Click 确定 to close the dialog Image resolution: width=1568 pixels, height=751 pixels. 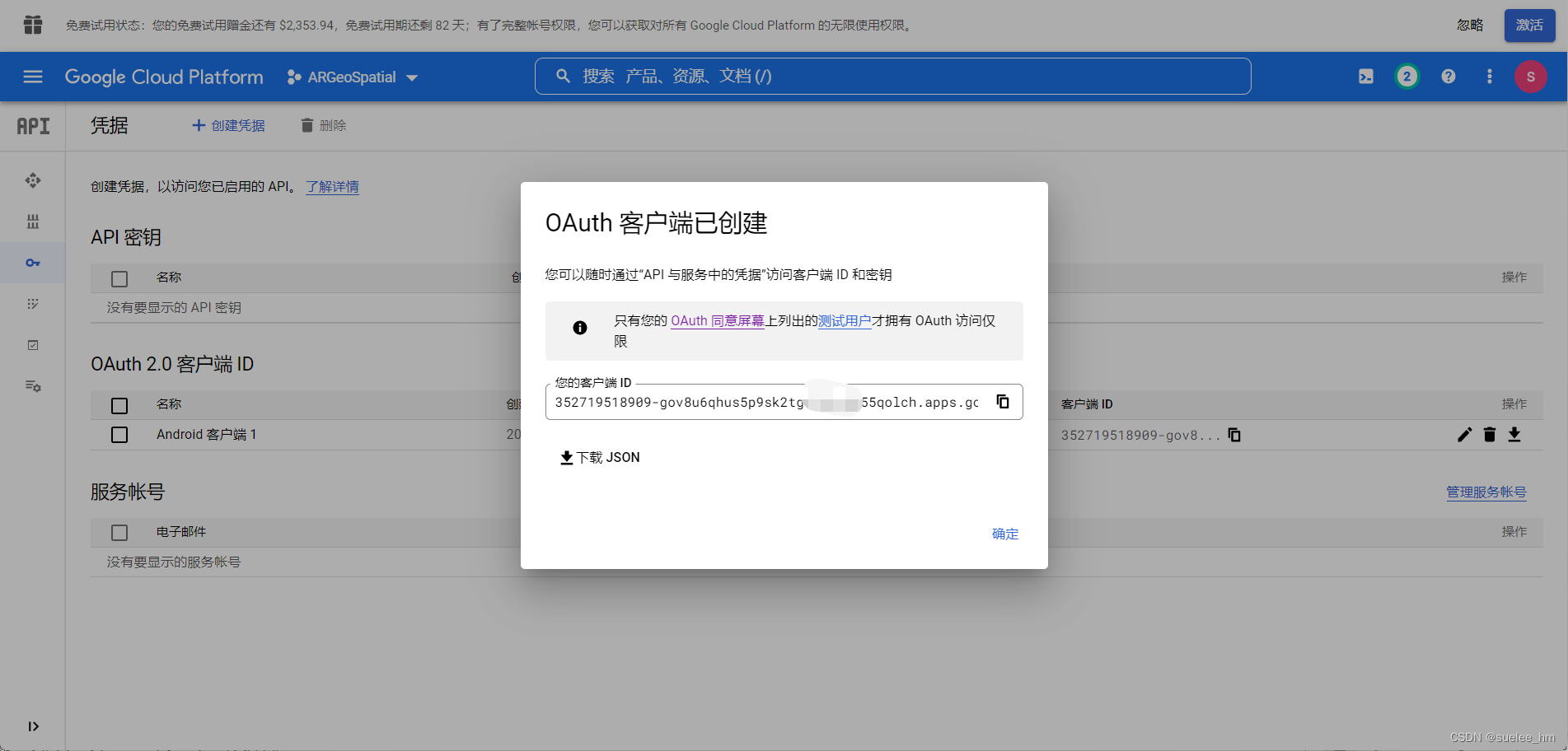1005,534
